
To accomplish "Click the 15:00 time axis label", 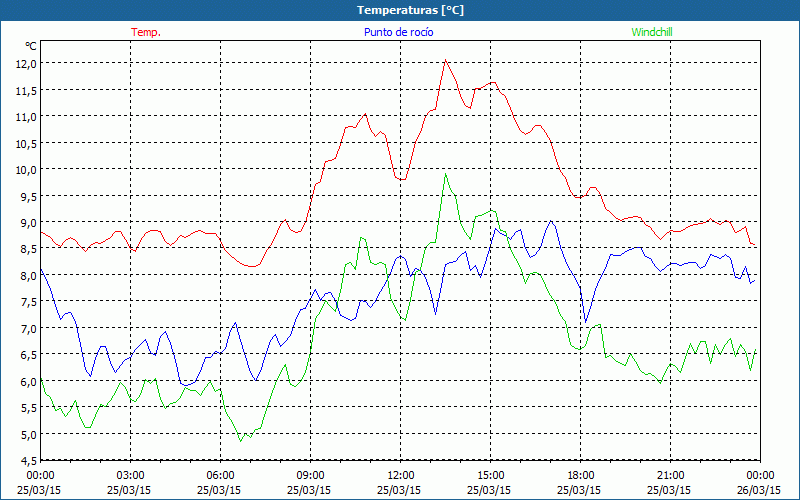I will pyautogui.click(x=490, y=476).
